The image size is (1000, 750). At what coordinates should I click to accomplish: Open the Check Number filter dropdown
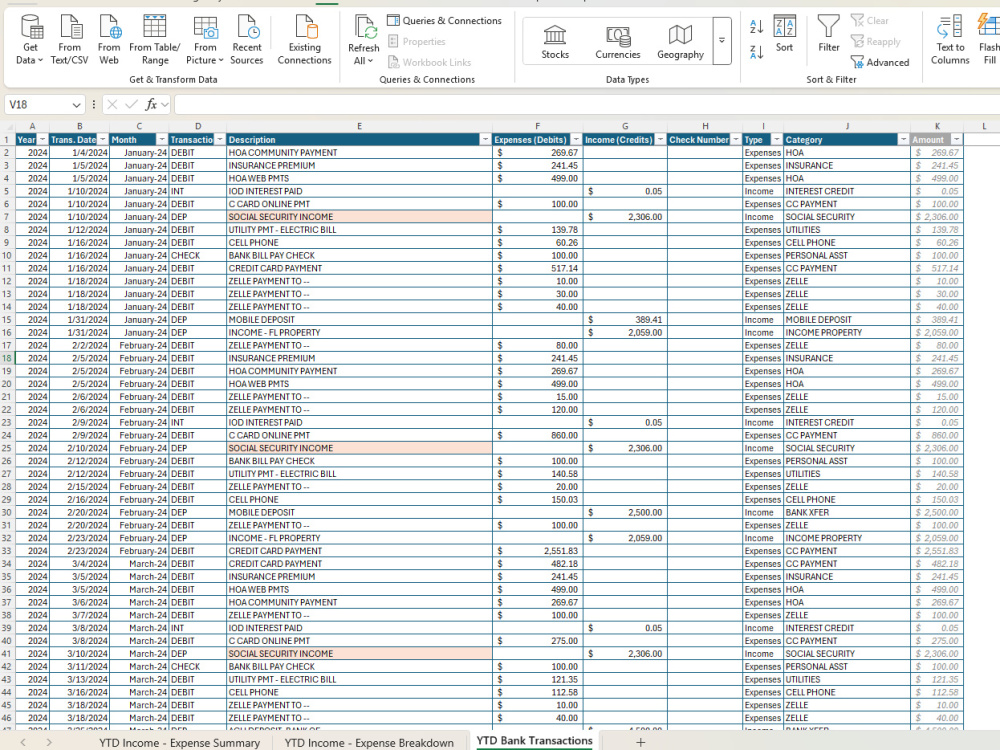pyautogui.click(x=736, y=140)
